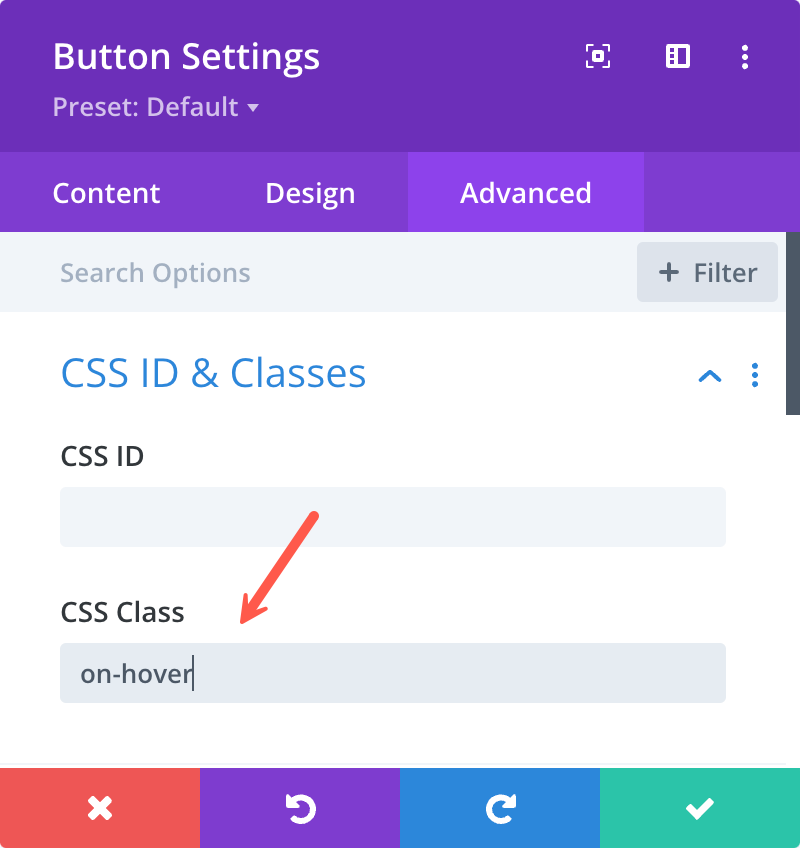Click the CSS Class label text
The image size is (800, 848).
122,612
